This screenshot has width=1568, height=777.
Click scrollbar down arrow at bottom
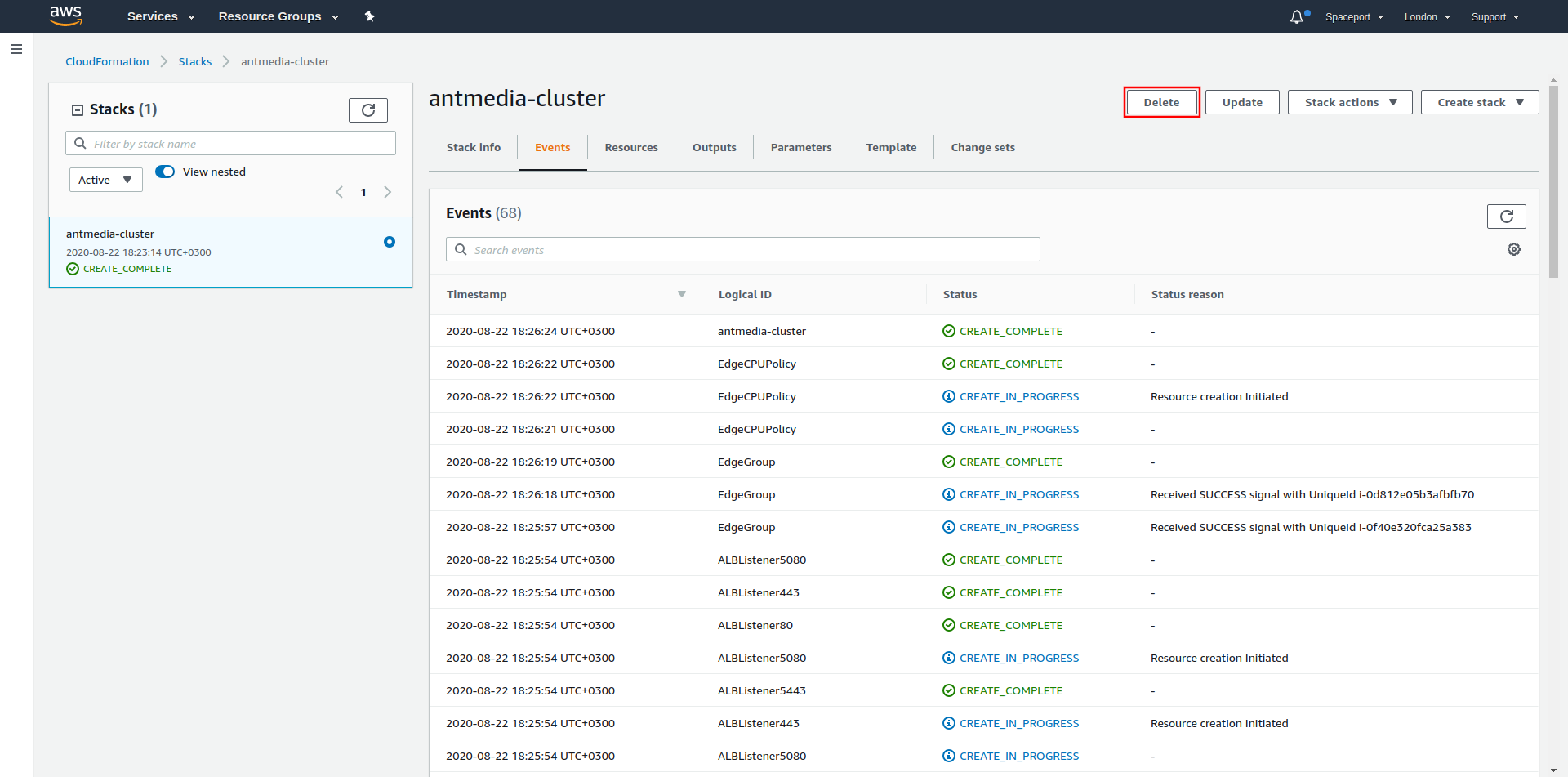1553,770
